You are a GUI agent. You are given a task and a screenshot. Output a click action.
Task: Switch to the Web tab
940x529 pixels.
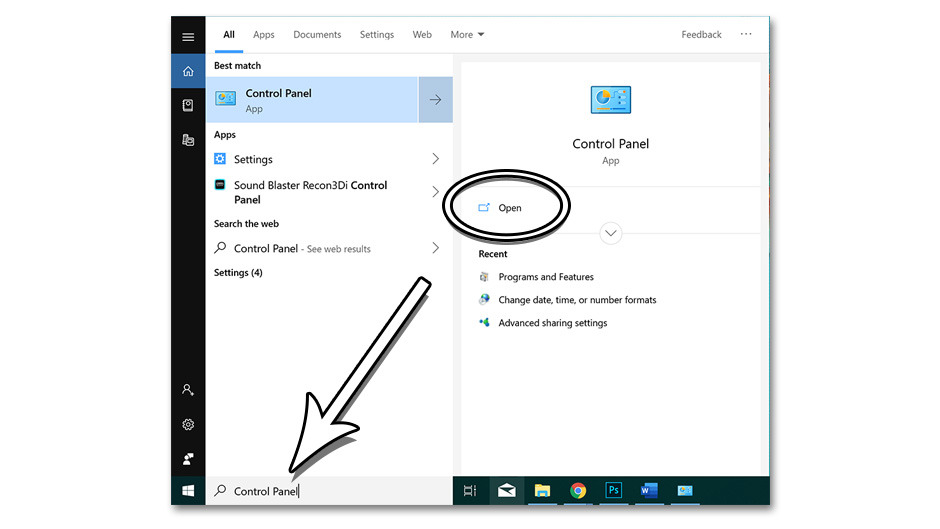422,34
